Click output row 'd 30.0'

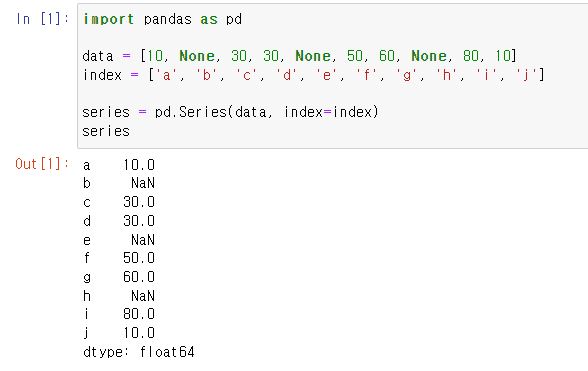[x=119, y=221]
